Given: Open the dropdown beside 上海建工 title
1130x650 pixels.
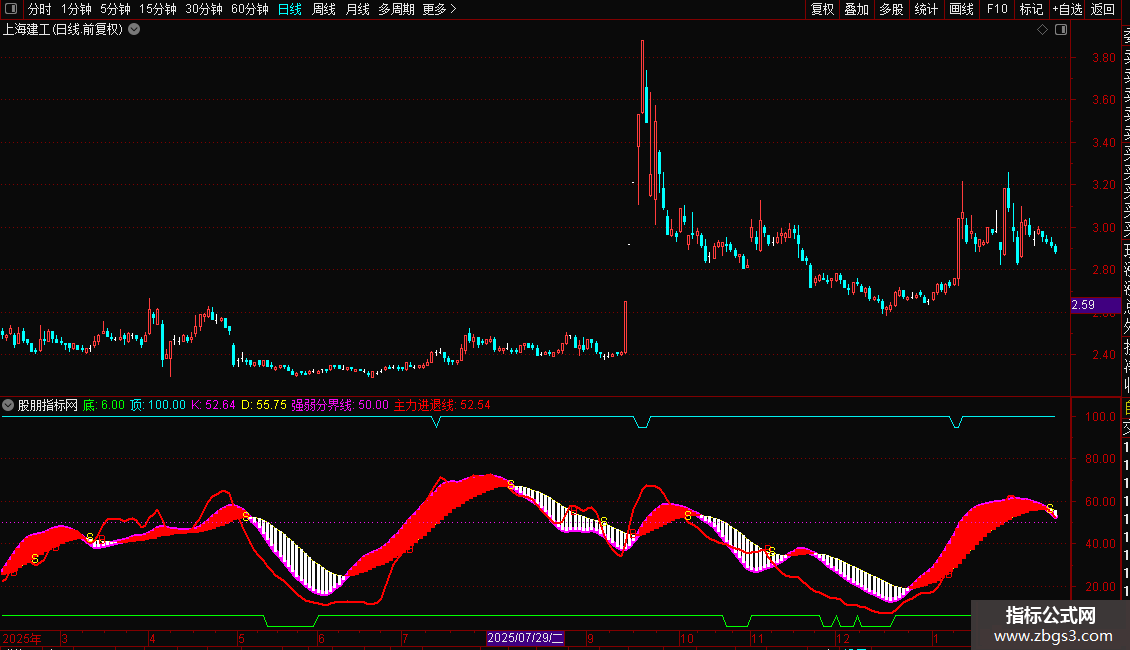Looking at the screenshot, I should point(134,30).
